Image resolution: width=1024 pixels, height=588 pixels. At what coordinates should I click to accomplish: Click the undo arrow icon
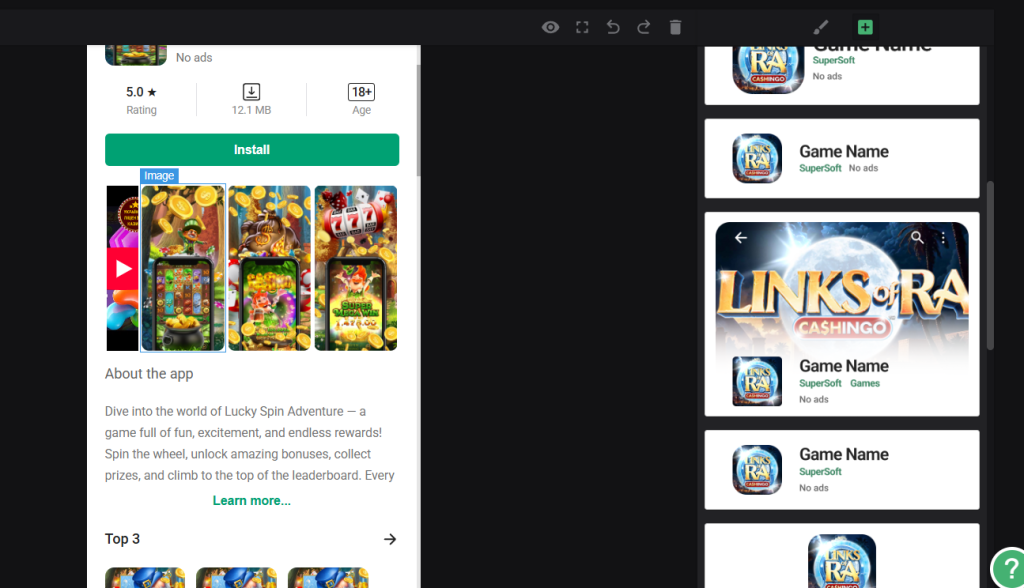613,27
